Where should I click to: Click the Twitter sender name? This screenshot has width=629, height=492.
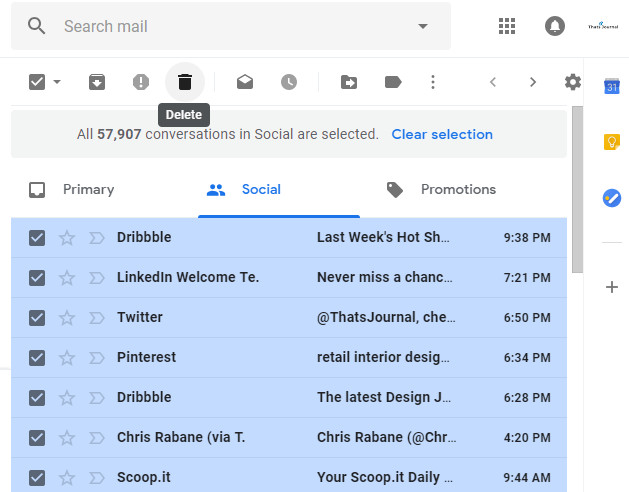[140, 317]
